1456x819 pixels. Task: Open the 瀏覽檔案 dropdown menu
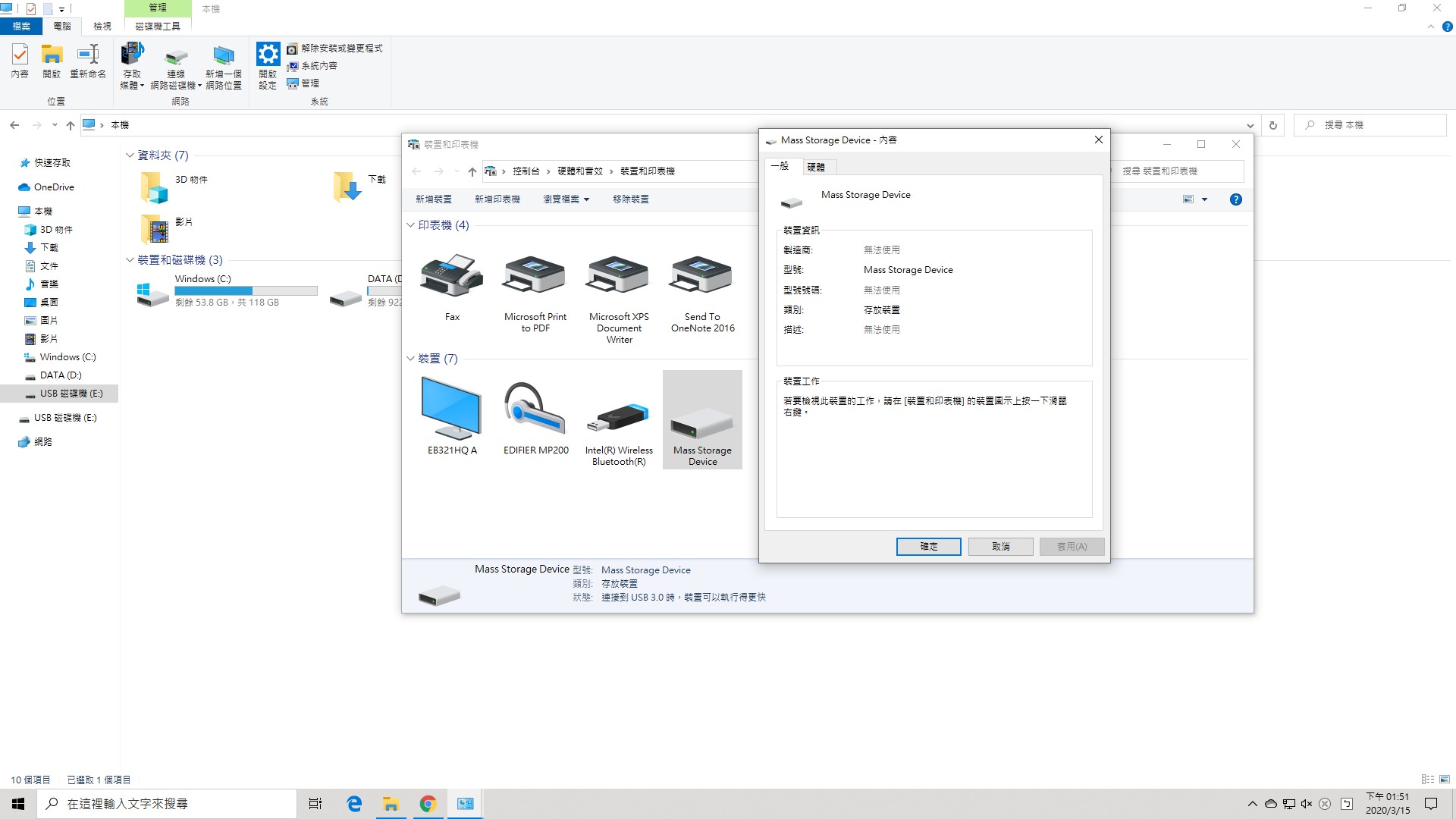[566, 199]
